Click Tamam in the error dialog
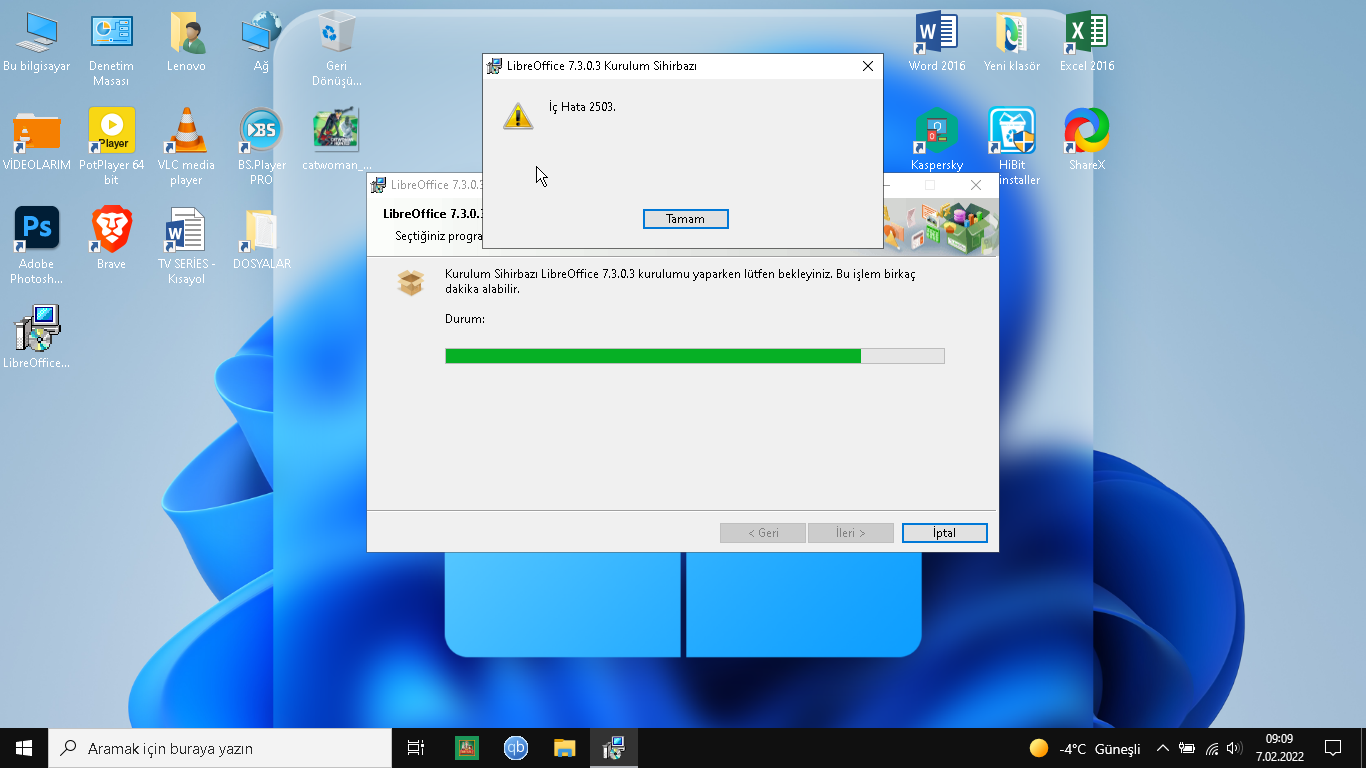The height and width of the screenshot is (768, 1366). pyautogui.click(x=685, y=219)
